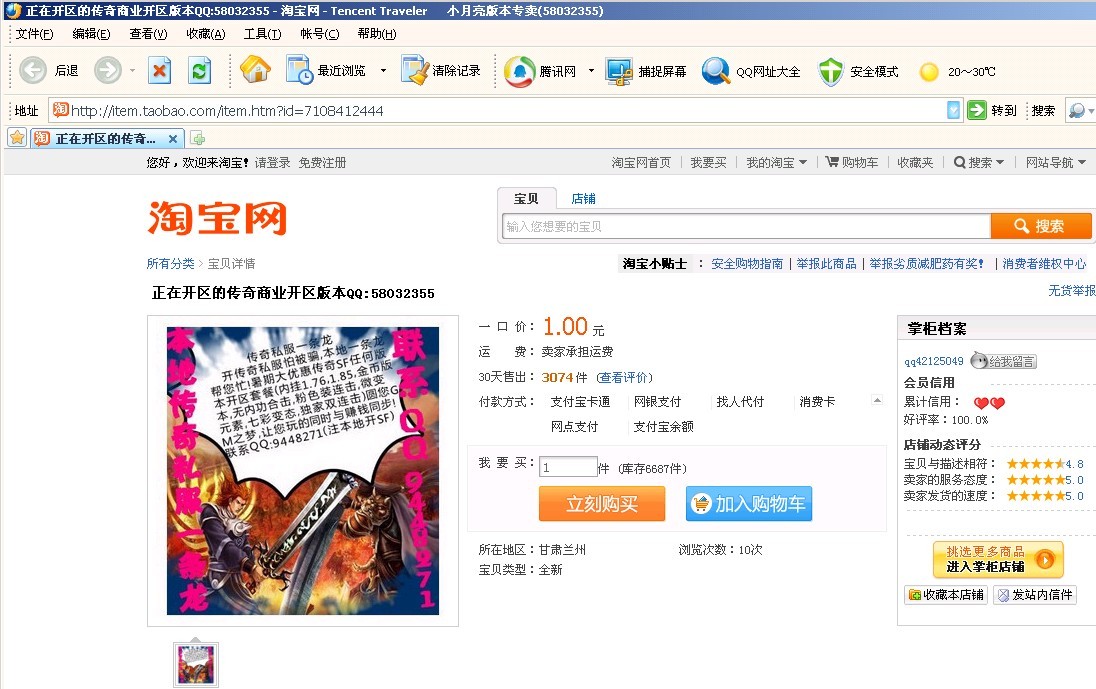Open the recent browsing history icon
Image resolution: width=1096 pixels, height=689 pixels.
pyautogui.click(x=300, y=71)
